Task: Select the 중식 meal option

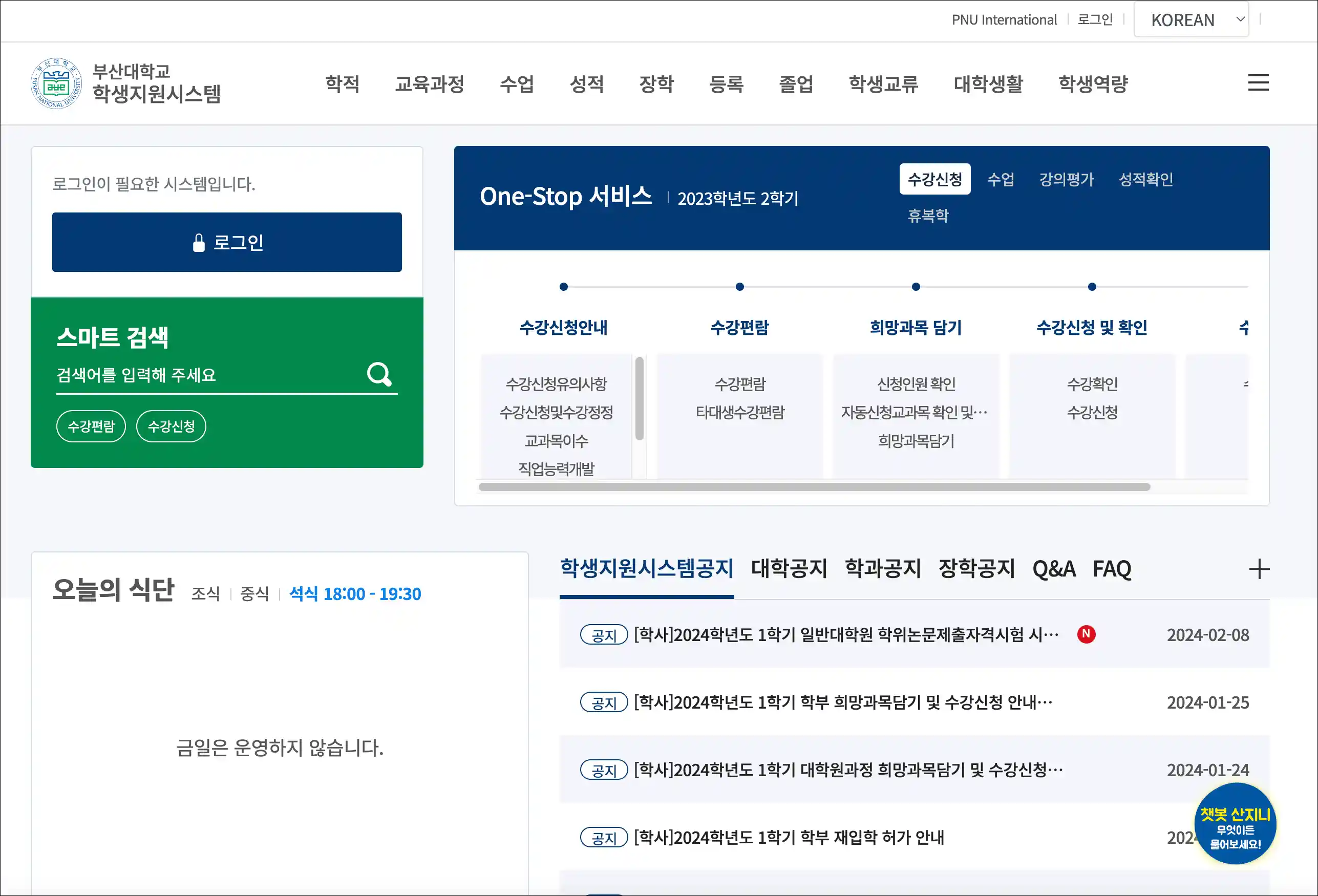Action: 254,594
